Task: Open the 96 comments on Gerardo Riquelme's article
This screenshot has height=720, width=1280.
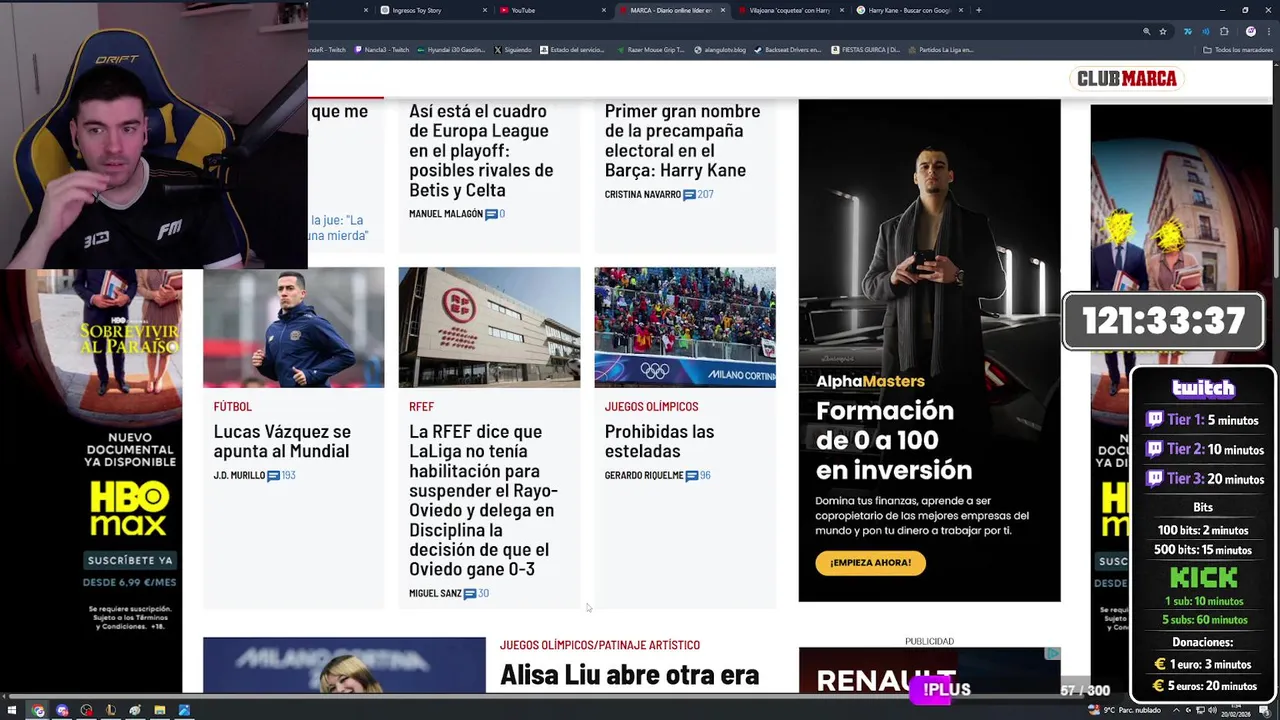Action: tap(698, 475)
